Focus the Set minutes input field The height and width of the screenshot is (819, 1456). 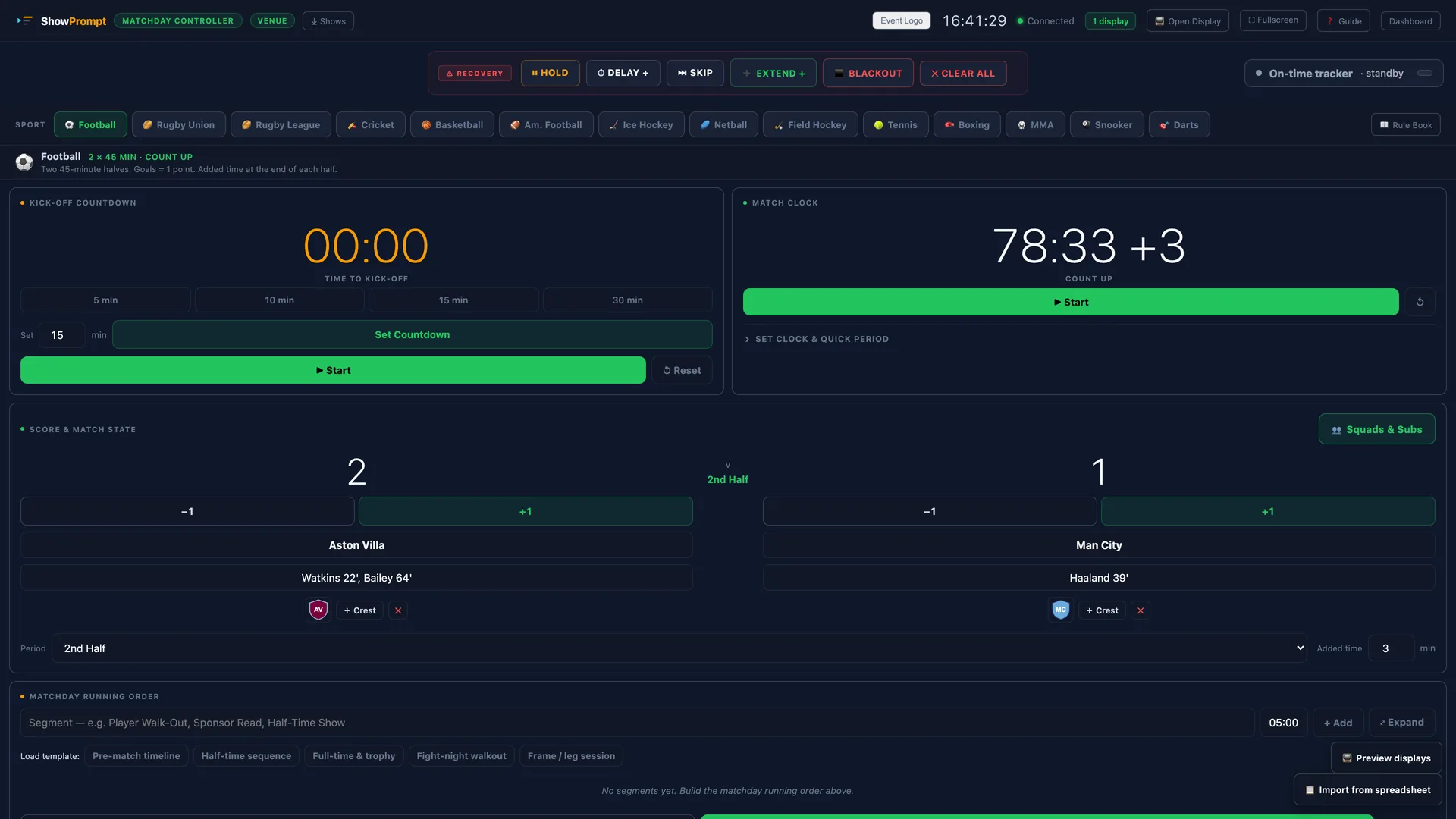click(62, 335)
